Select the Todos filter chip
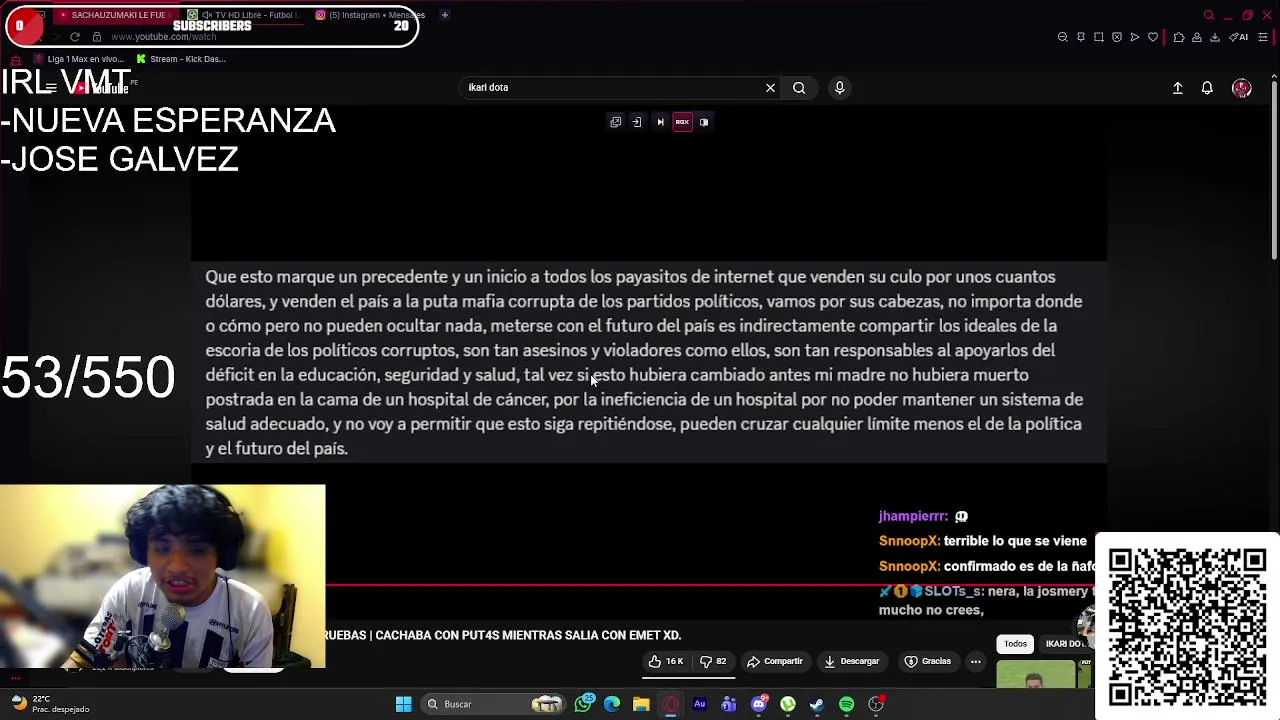 [x=1015, y=644]
